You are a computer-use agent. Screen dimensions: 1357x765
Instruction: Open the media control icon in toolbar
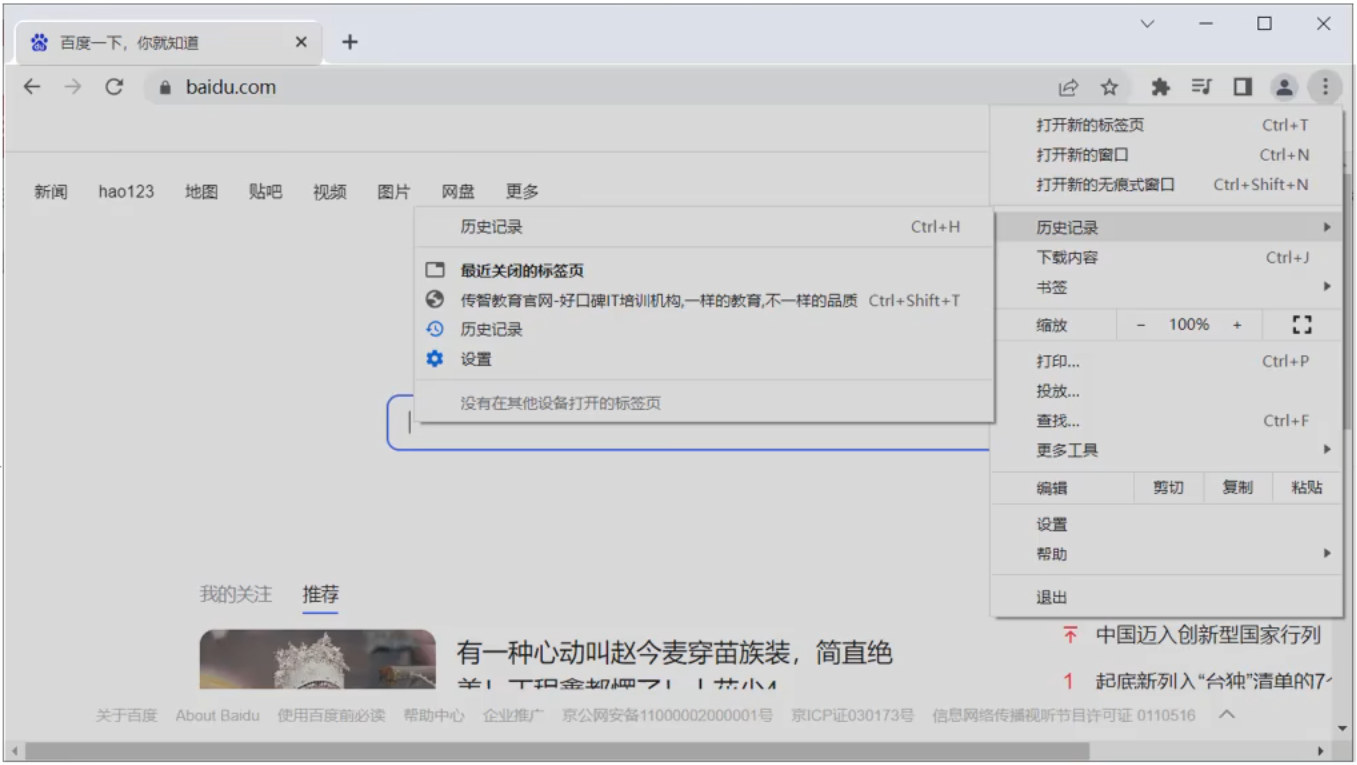pyautogui.click(x=1201, y=87)
